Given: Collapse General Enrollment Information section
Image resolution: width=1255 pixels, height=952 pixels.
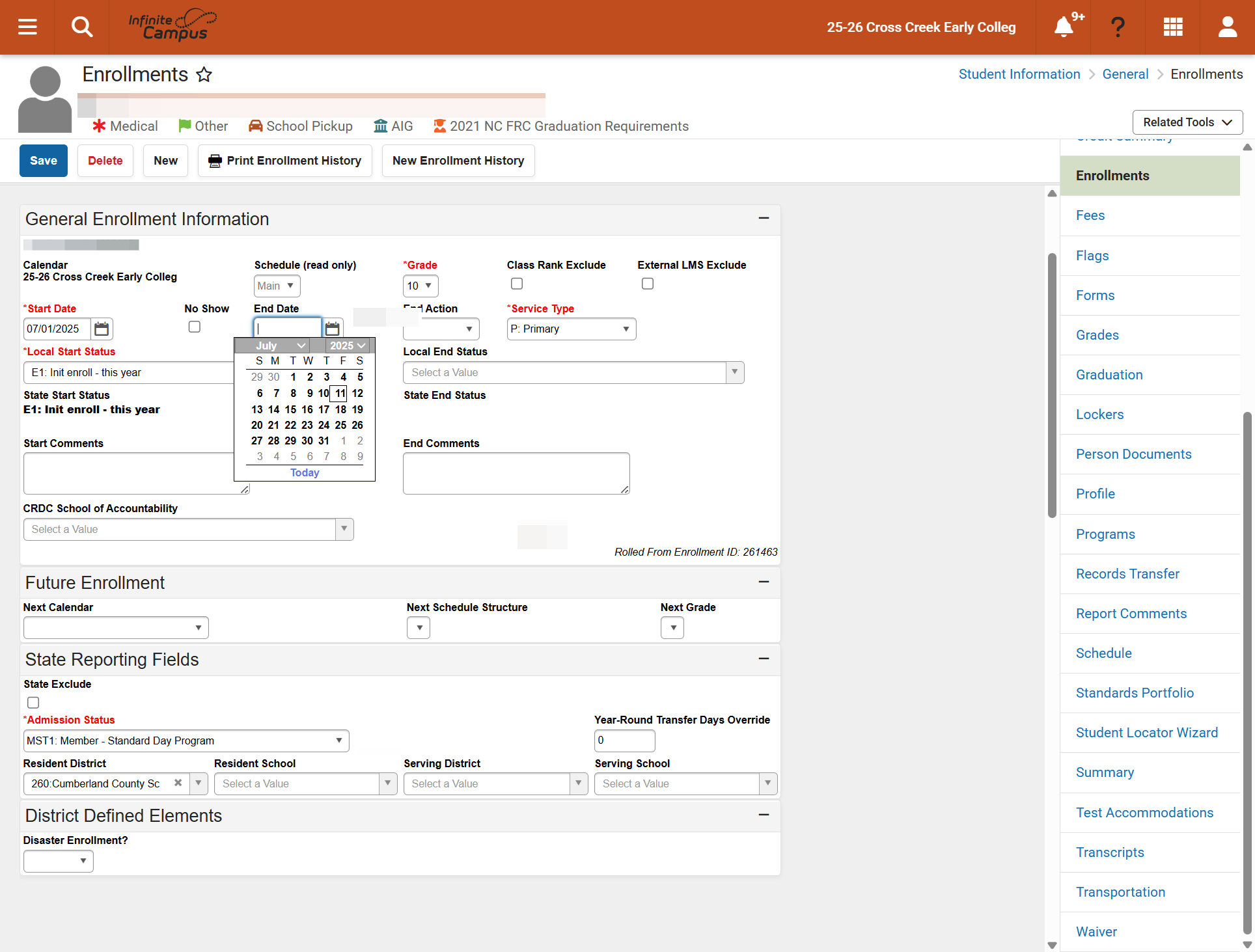Looking at the screenshot, I should click(x=764, y=218).
